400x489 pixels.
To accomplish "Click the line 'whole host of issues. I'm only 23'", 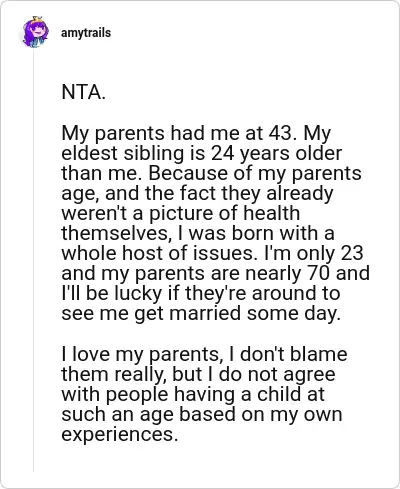I will pos(212,253).
